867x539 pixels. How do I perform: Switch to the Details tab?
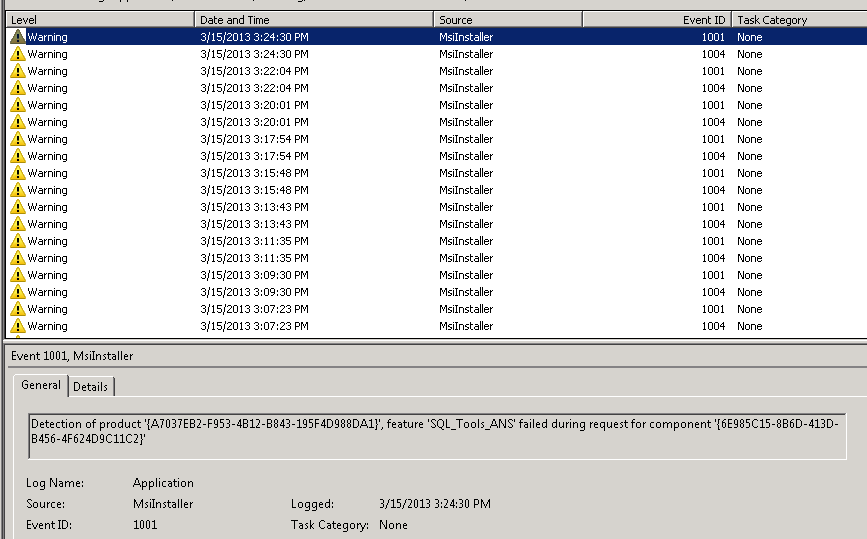pyautogui.click(x=91, y=387)
